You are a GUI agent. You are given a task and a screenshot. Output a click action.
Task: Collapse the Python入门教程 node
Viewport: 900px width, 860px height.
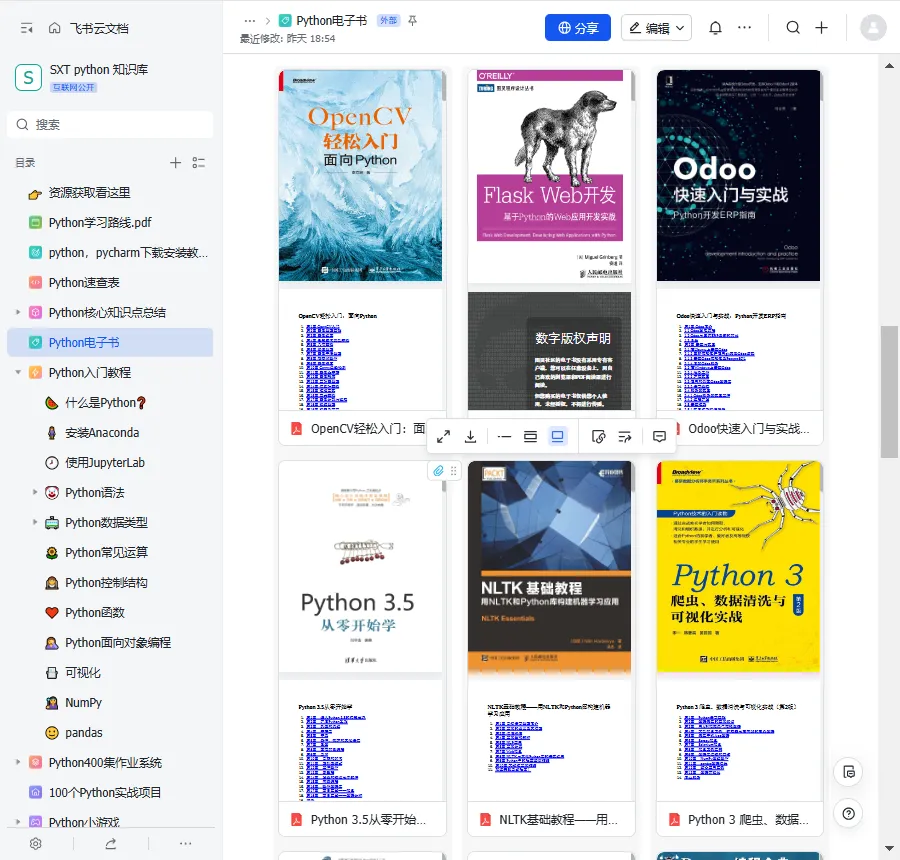coord(18,373)
